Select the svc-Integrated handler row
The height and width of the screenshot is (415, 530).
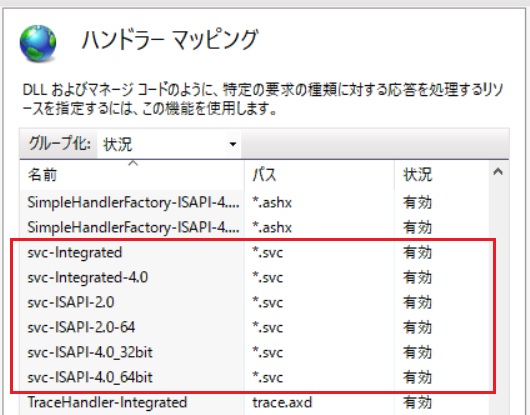[x=254, y=252]
